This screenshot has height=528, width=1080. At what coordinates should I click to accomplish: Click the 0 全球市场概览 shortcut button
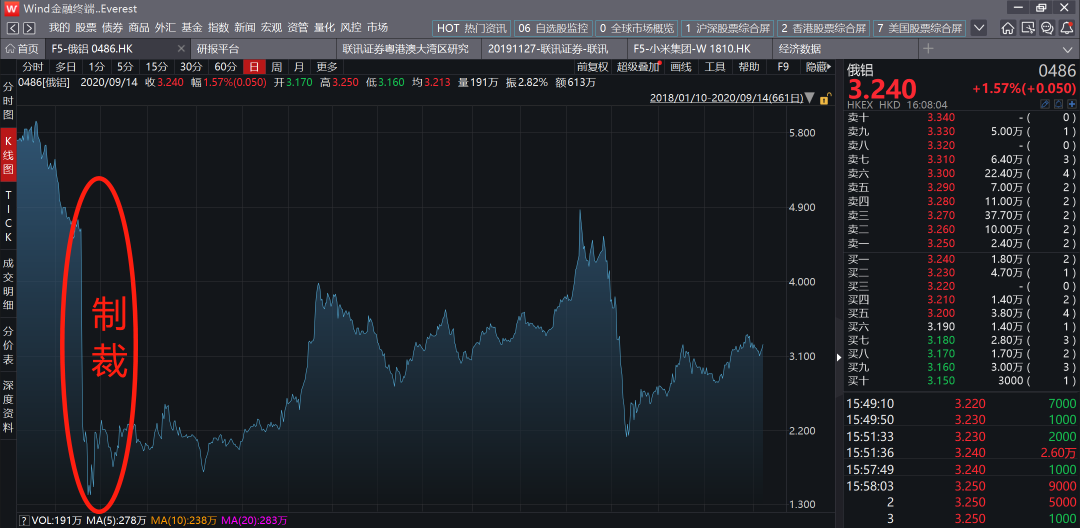(x=637, y=28)
